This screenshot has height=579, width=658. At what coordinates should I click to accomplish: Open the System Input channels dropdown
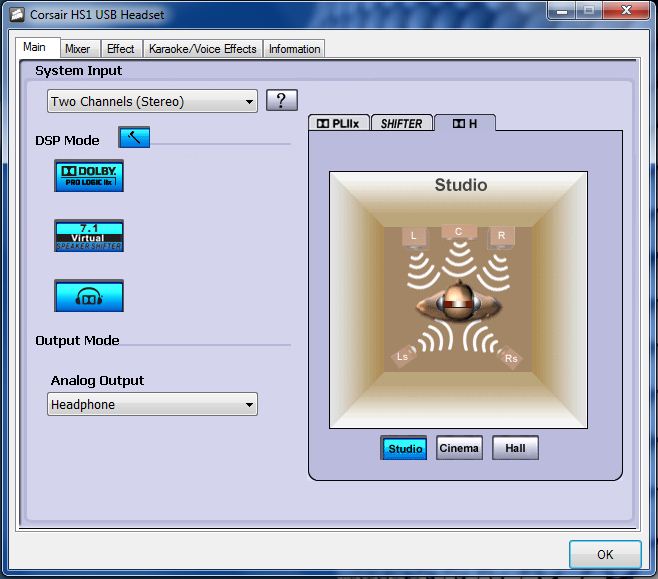tap(152, 101)
